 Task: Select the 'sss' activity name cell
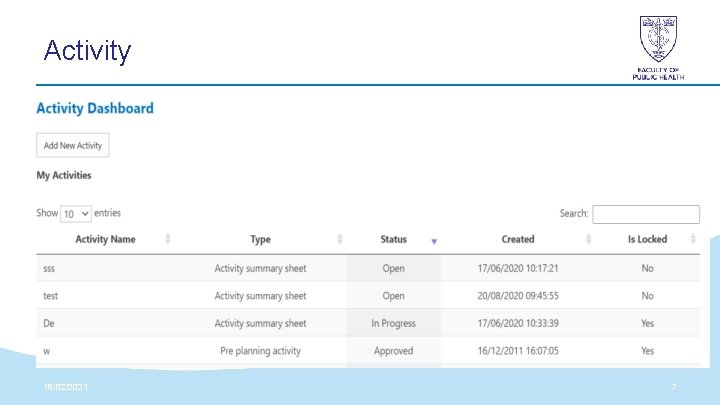click(x=49, y=269)
